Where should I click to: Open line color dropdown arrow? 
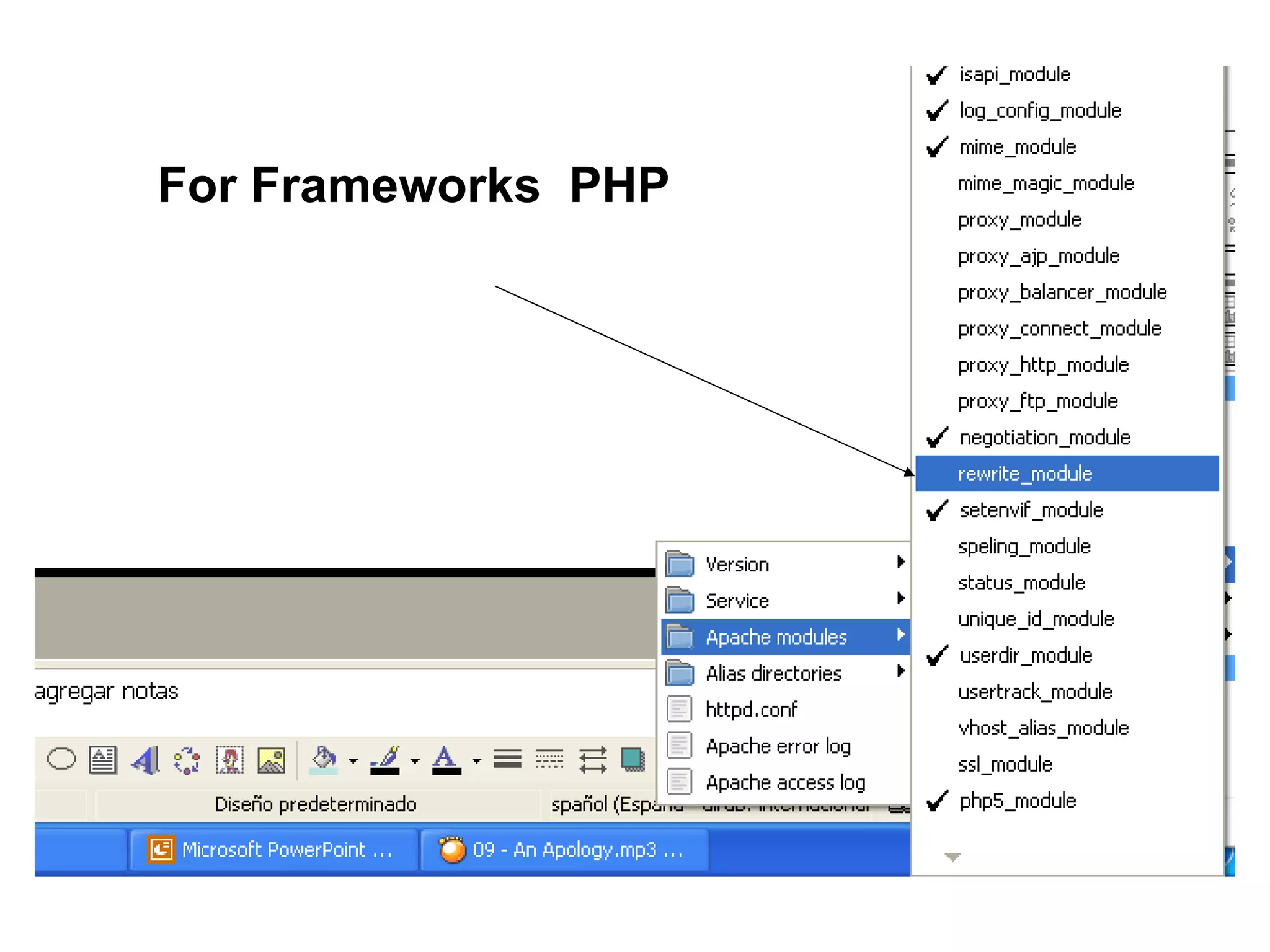(414, 760)
